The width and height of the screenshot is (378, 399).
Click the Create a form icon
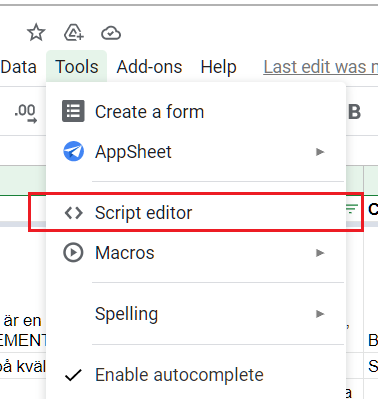73,111
